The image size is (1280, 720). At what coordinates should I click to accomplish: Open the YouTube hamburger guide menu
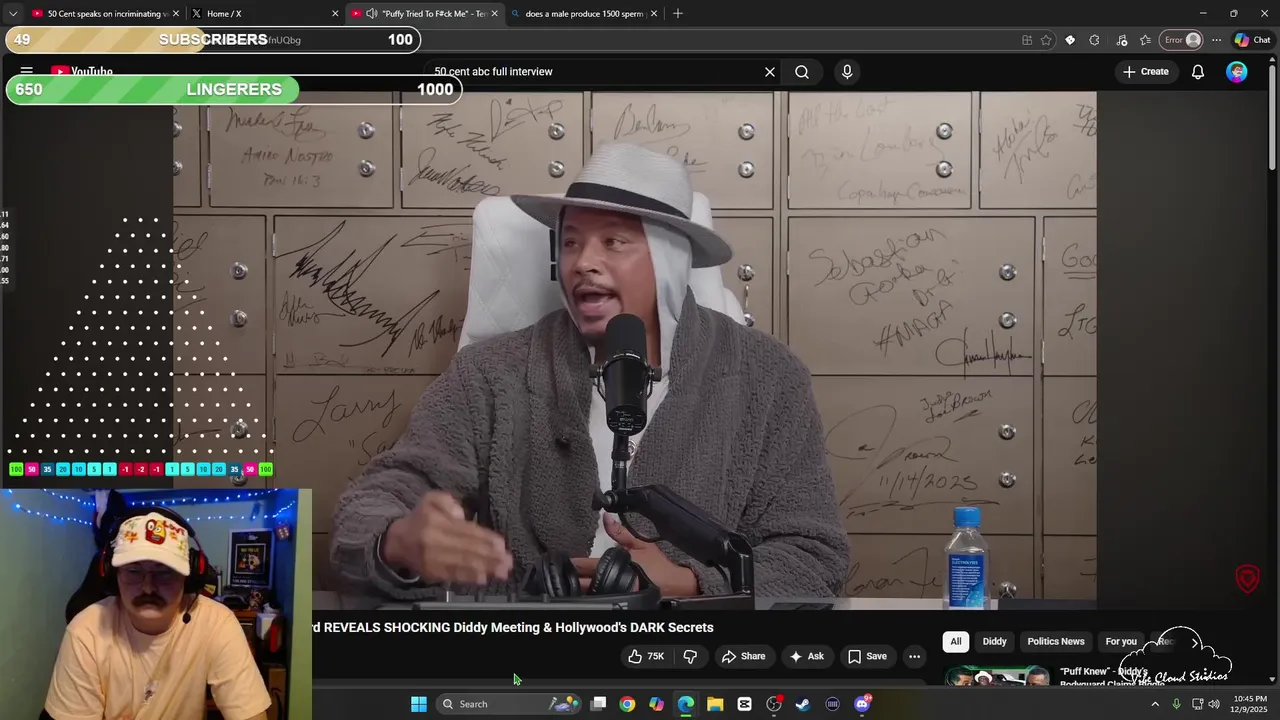click(x=27, y=72)
